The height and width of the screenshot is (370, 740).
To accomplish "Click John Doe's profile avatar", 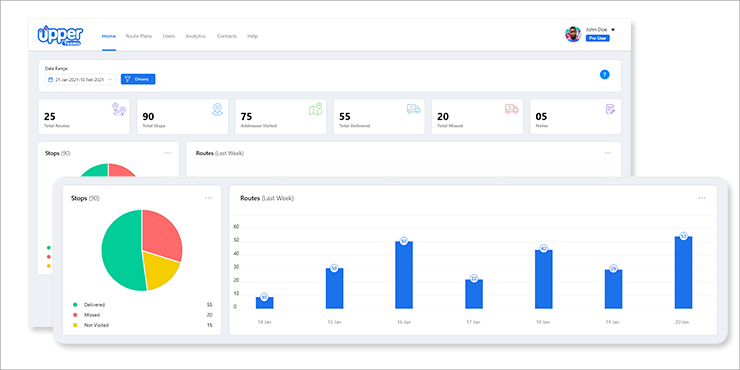I will click(x=573, y=34).
